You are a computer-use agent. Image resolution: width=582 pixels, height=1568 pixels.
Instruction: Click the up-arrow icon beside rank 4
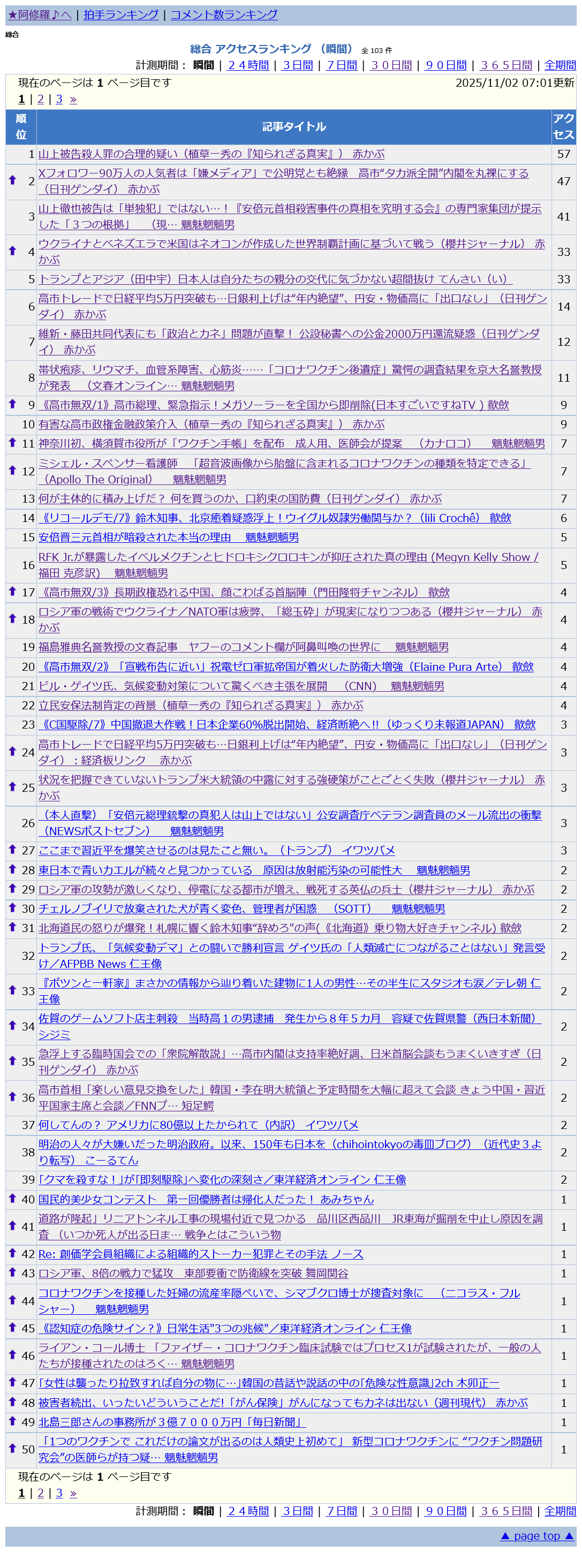click(x=12, y=250)
